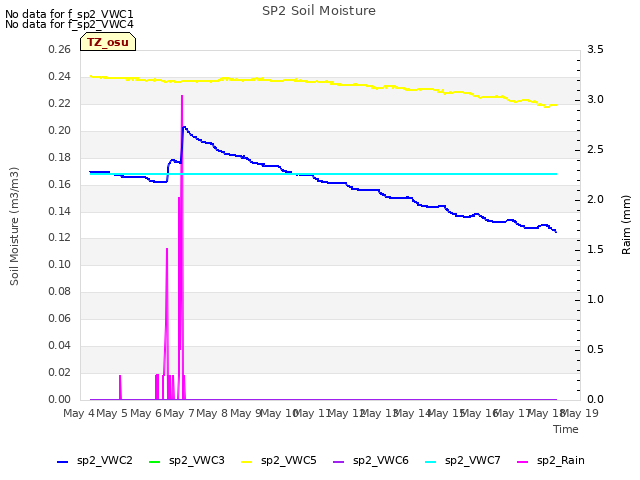
Task: Click the May 5 x-axis tick label
Action: click(x=112, y=413)
